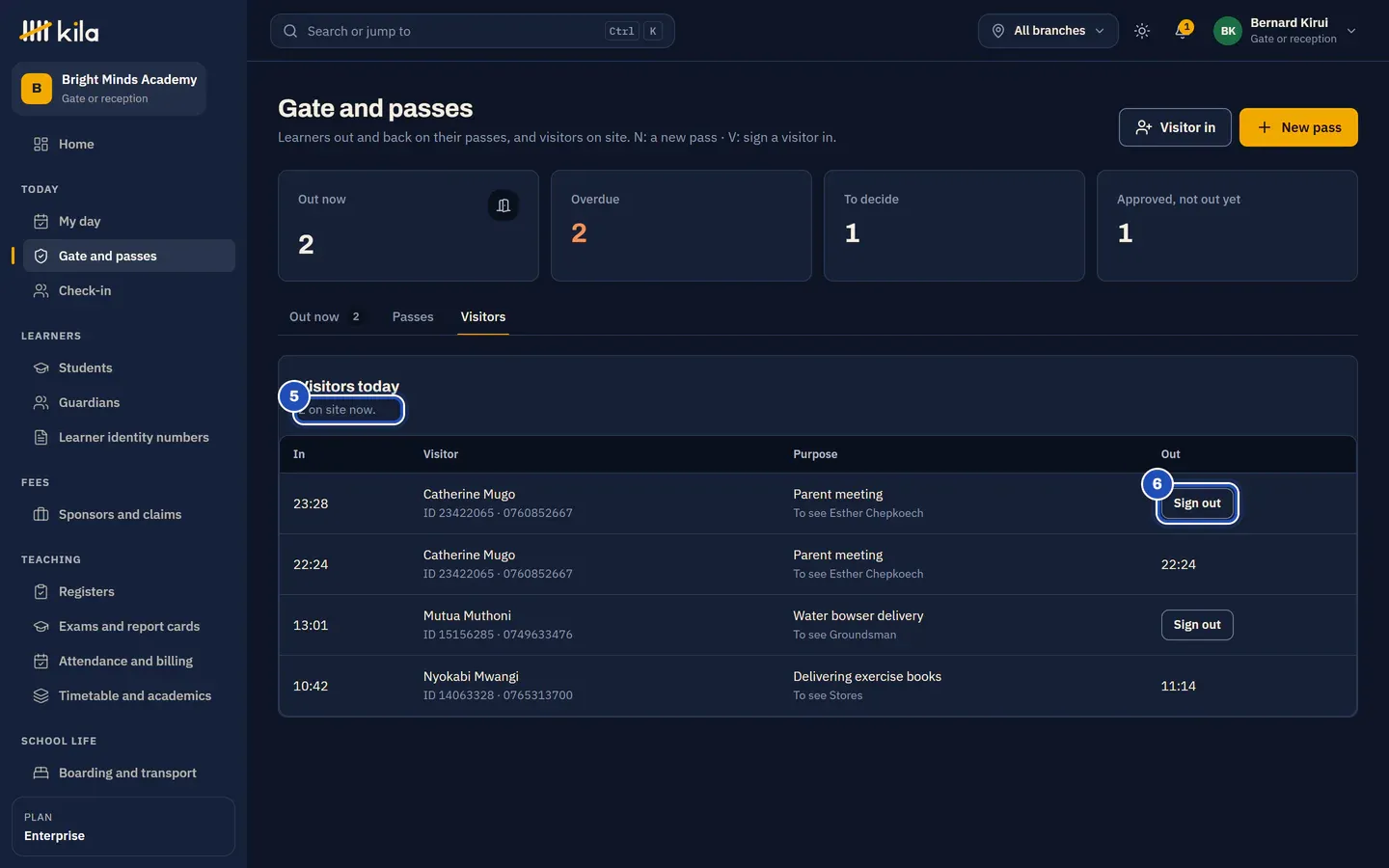
Task: Click the BK user avatar
Action: pos(1228,31)
